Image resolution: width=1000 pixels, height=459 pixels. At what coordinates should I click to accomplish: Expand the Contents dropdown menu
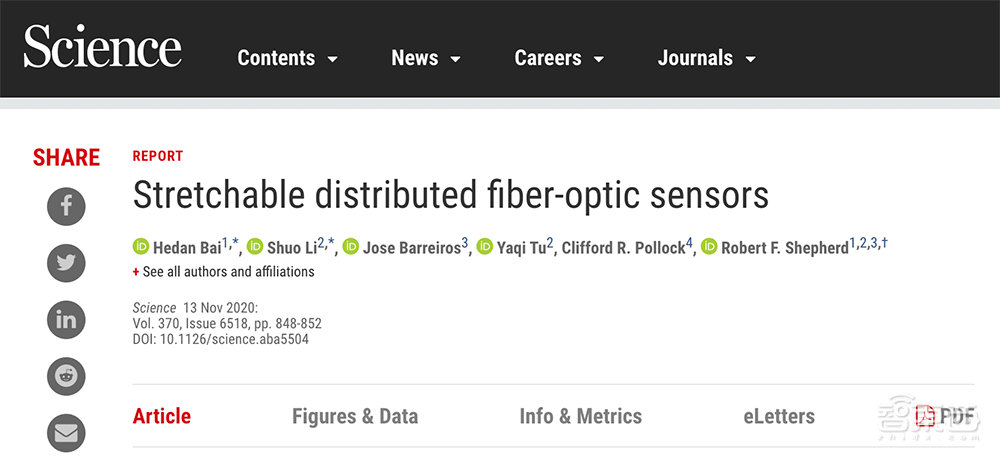(288, 58)
